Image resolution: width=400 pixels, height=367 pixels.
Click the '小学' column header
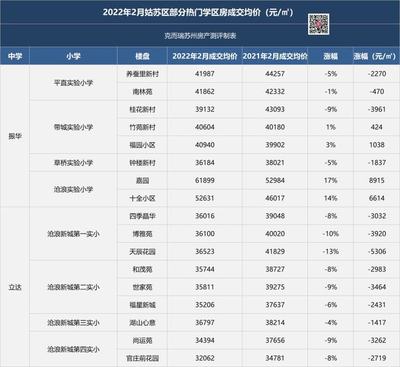pyautogui.click(x=73, y=56)
